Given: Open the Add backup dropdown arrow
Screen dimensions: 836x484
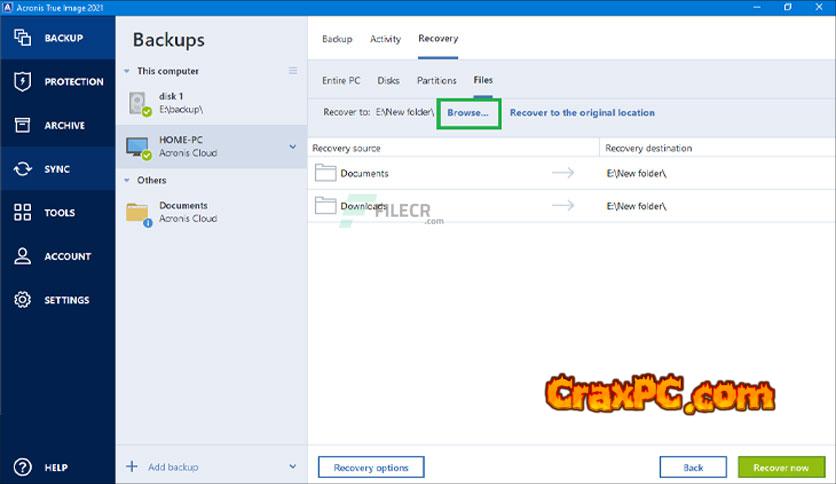Looking at the screenshot, I should (292, 467).
